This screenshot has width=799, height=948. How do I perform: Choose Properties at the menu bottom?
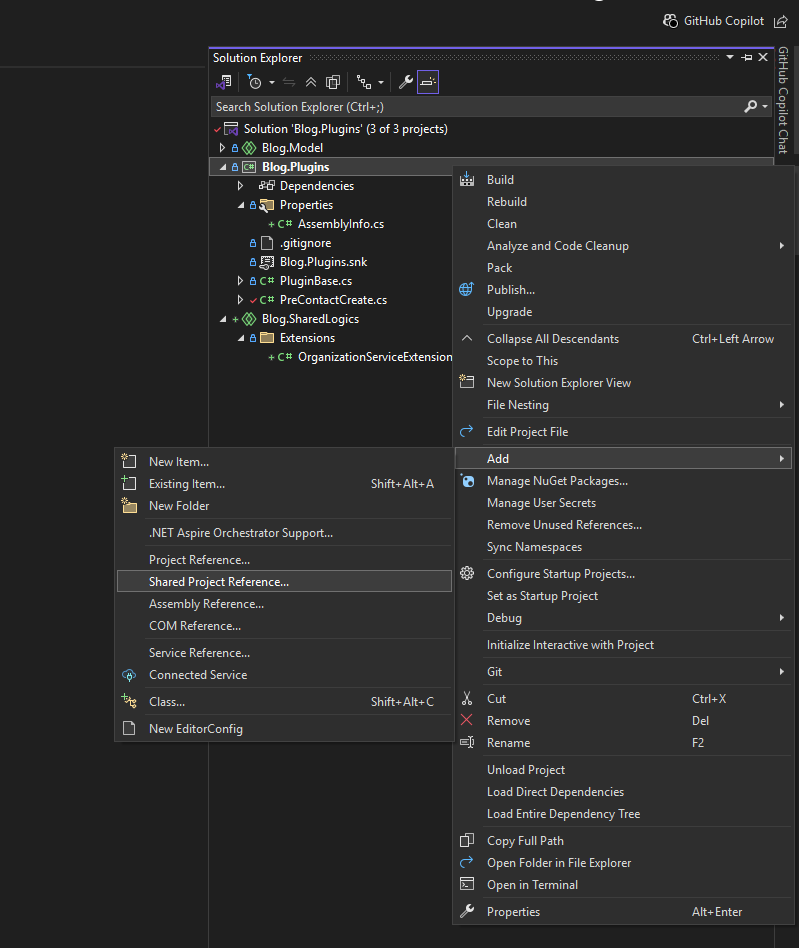623,912
